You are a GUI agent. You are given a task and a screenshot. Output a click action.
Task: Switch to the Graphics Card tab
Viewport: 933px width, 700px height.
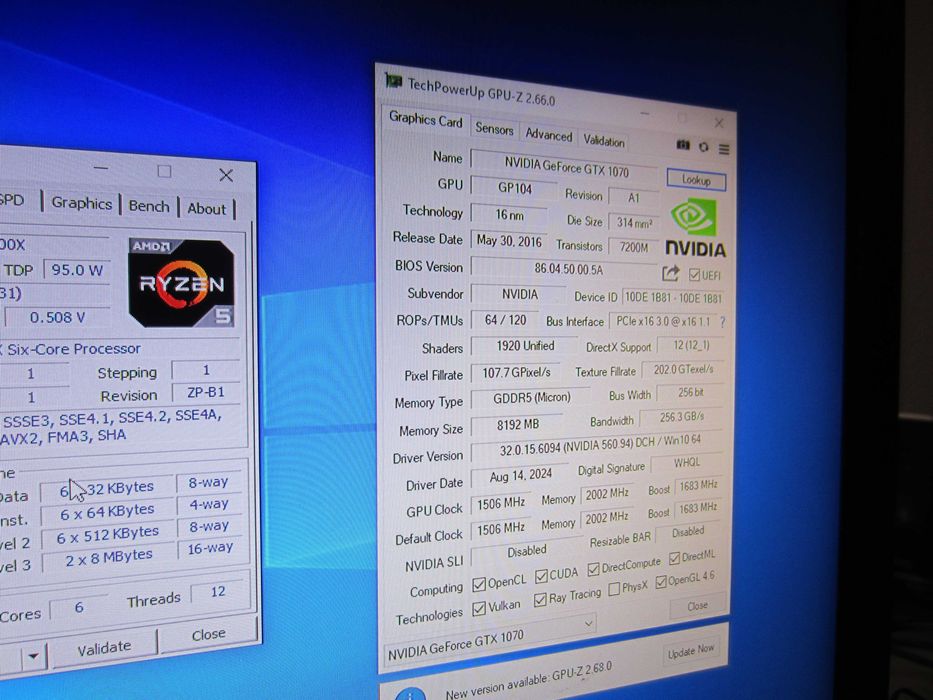(425, 120)
